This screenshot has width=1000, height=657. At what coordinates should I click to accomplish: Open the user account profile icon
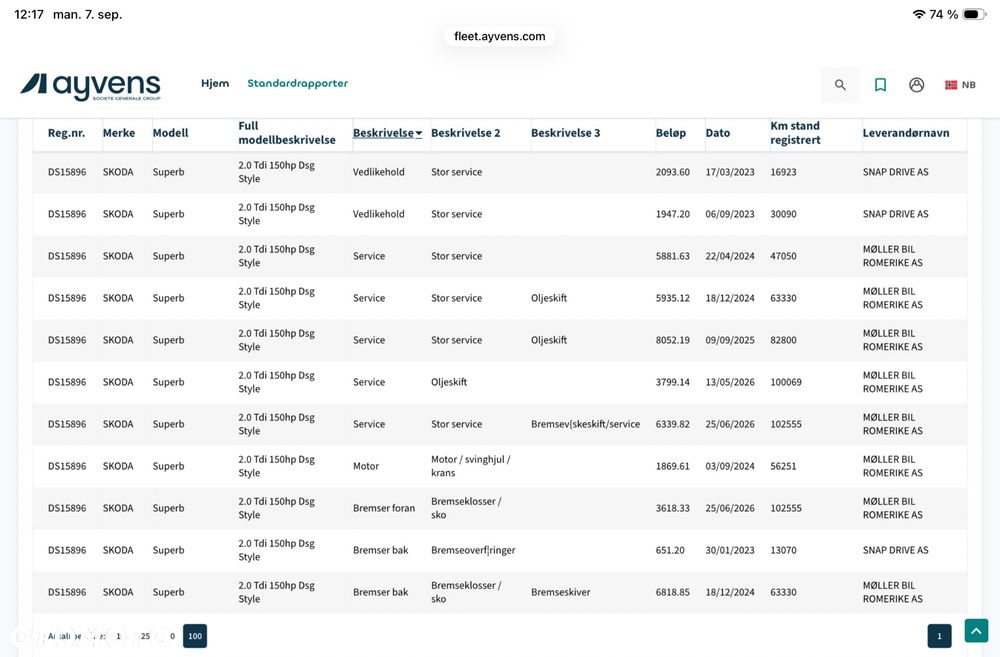916,85
